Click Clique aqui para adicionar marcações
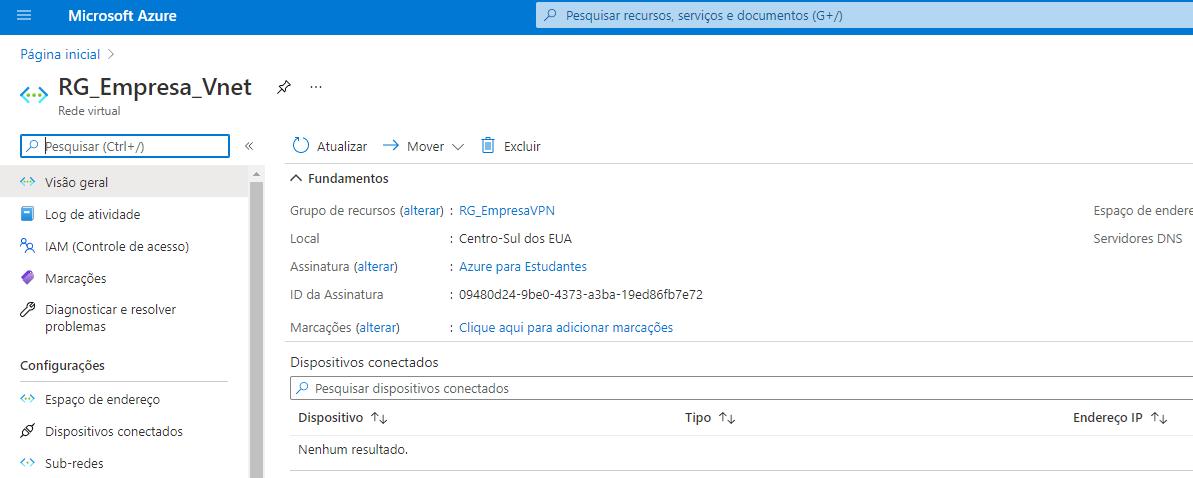The image size is (1193, 478). 566,328
